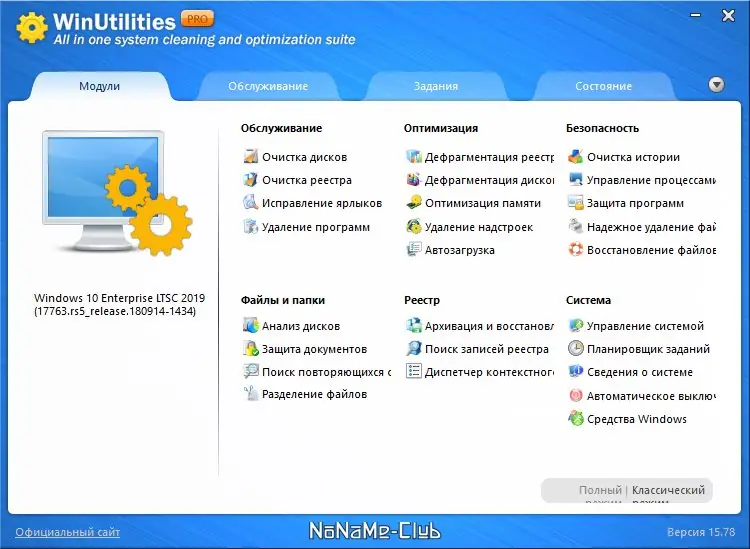The height and width of the screenshot is (549, 750).
Task: Click the computer with gears image
Action: click(117, 192)
